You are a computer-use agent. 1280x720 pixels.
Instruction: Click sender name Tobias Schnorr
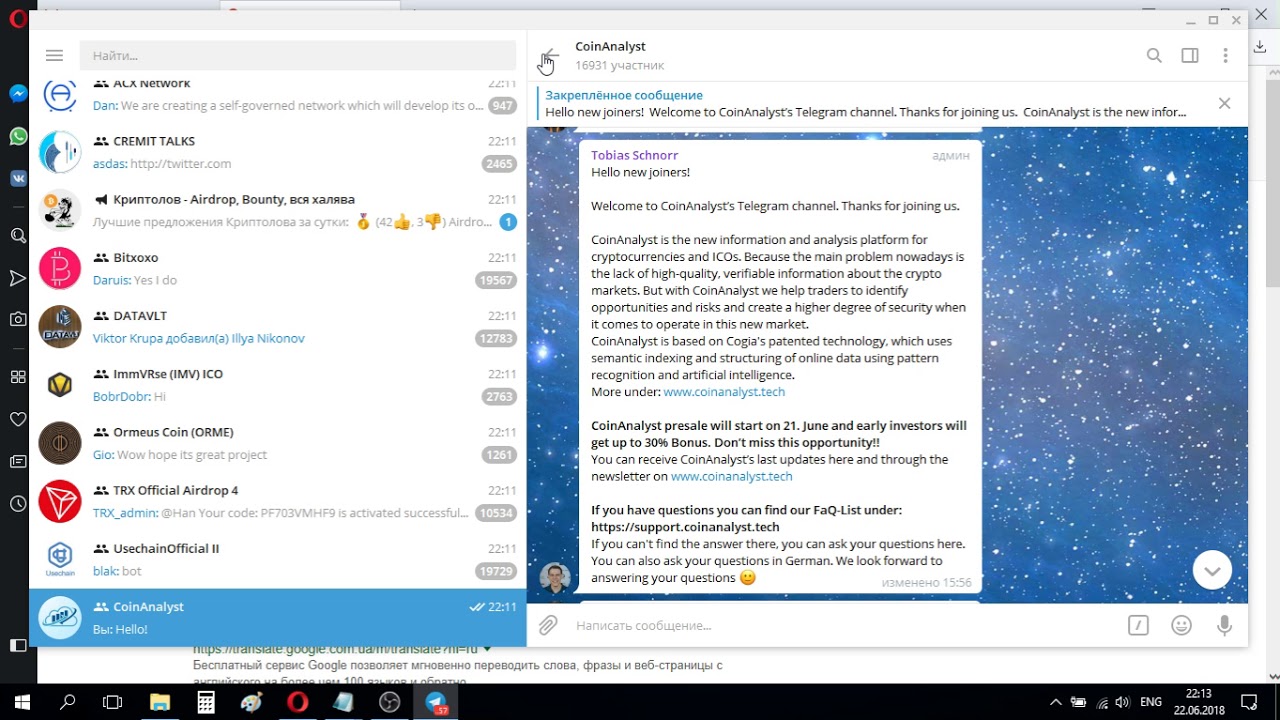[x=634, y=155]
